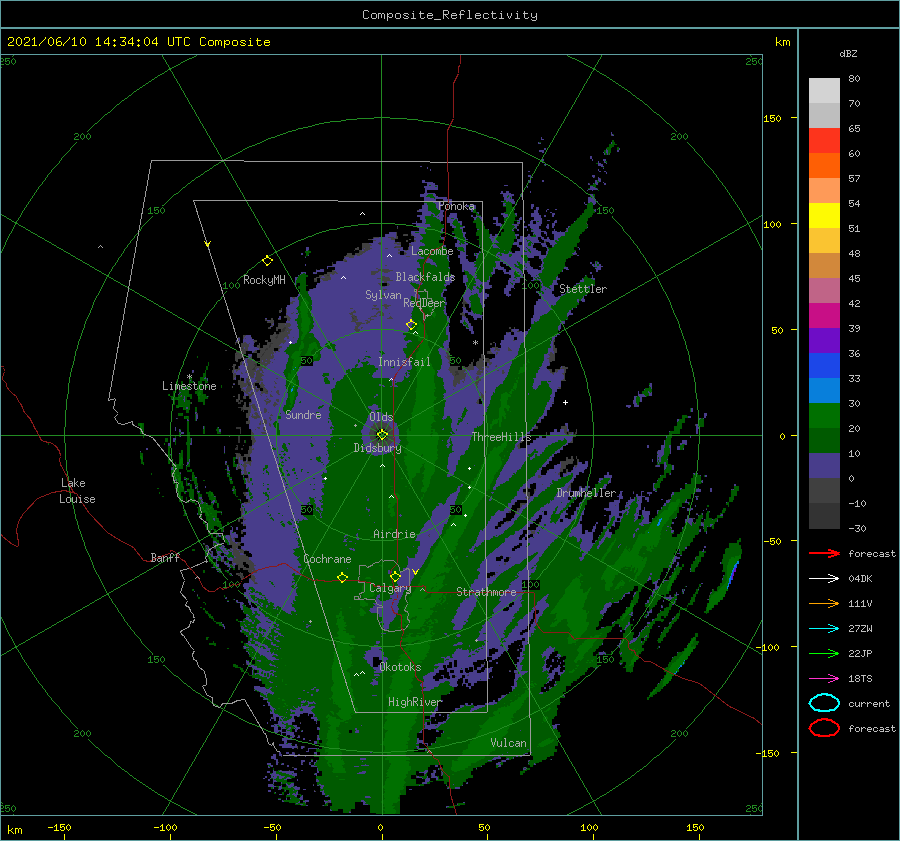900x841 pixels.
Task: Click the Banff town label
Action: (165, 557)
